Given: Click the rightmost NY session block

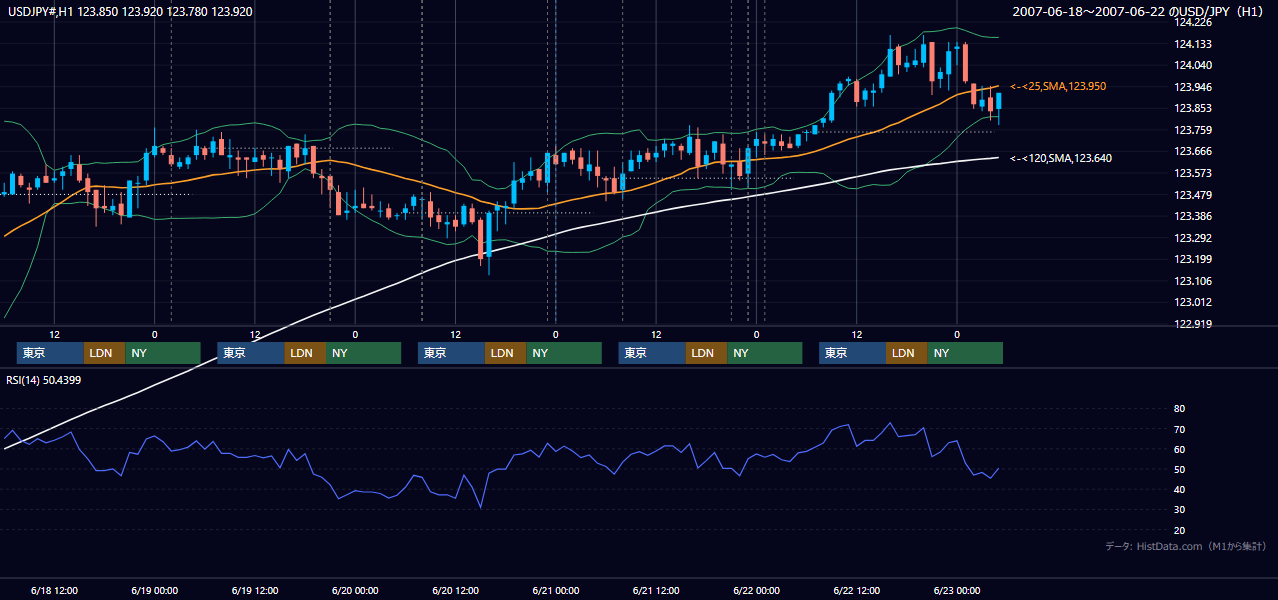Looking at the screenshot, I should [964, 353].
